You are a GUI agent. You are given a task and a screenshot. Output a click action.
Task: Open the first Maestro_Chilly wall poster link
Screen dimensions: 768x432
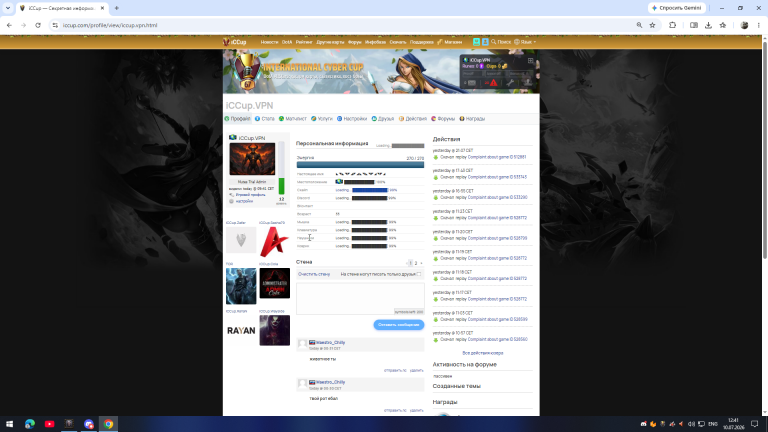[330, 342]
